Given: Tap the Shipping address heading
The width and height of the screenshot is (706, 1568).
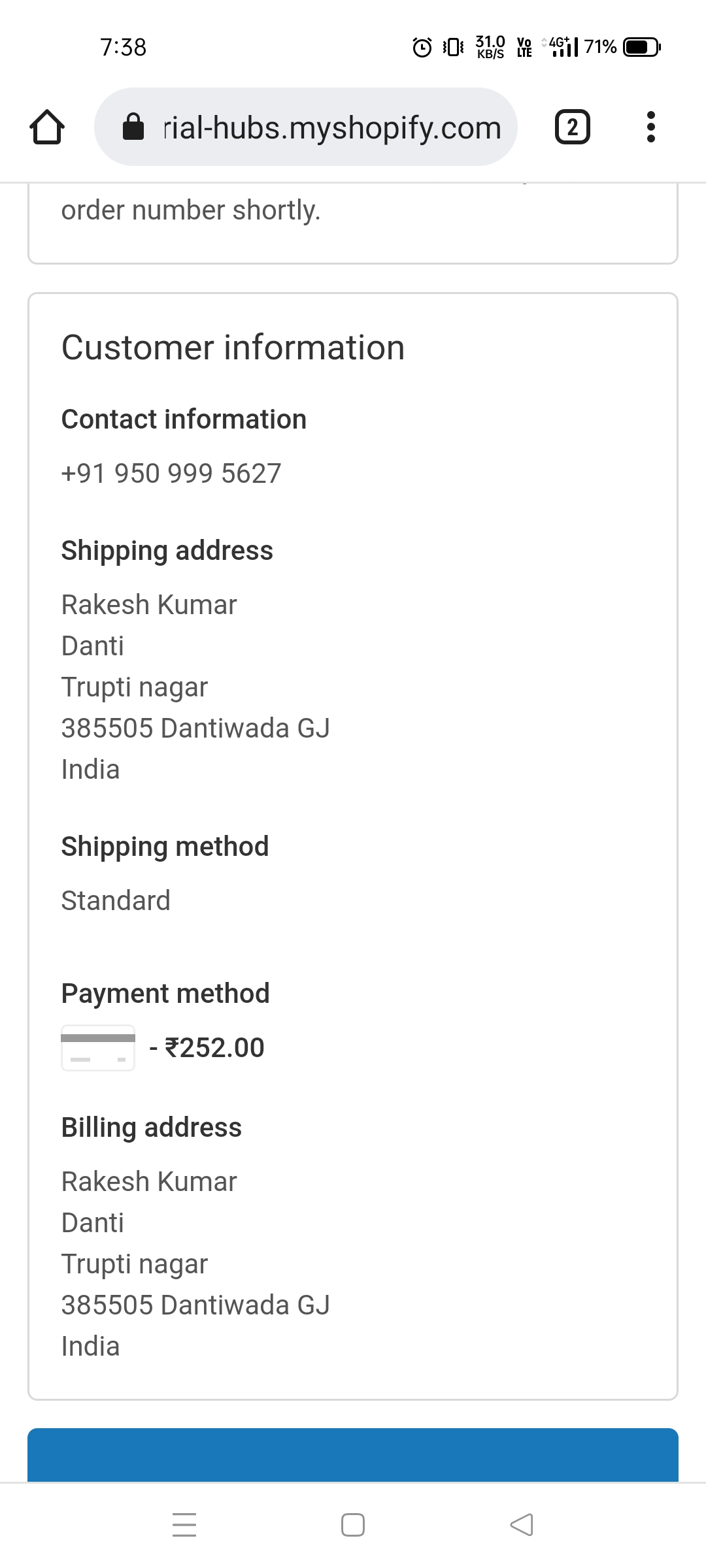Looking at the screenshot, I should point(167,550).
